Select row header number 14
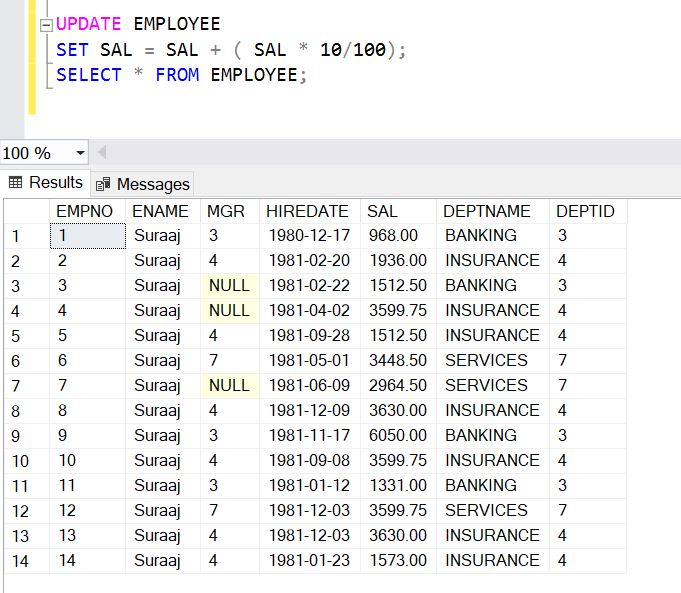681x593 pixels. 27,560
